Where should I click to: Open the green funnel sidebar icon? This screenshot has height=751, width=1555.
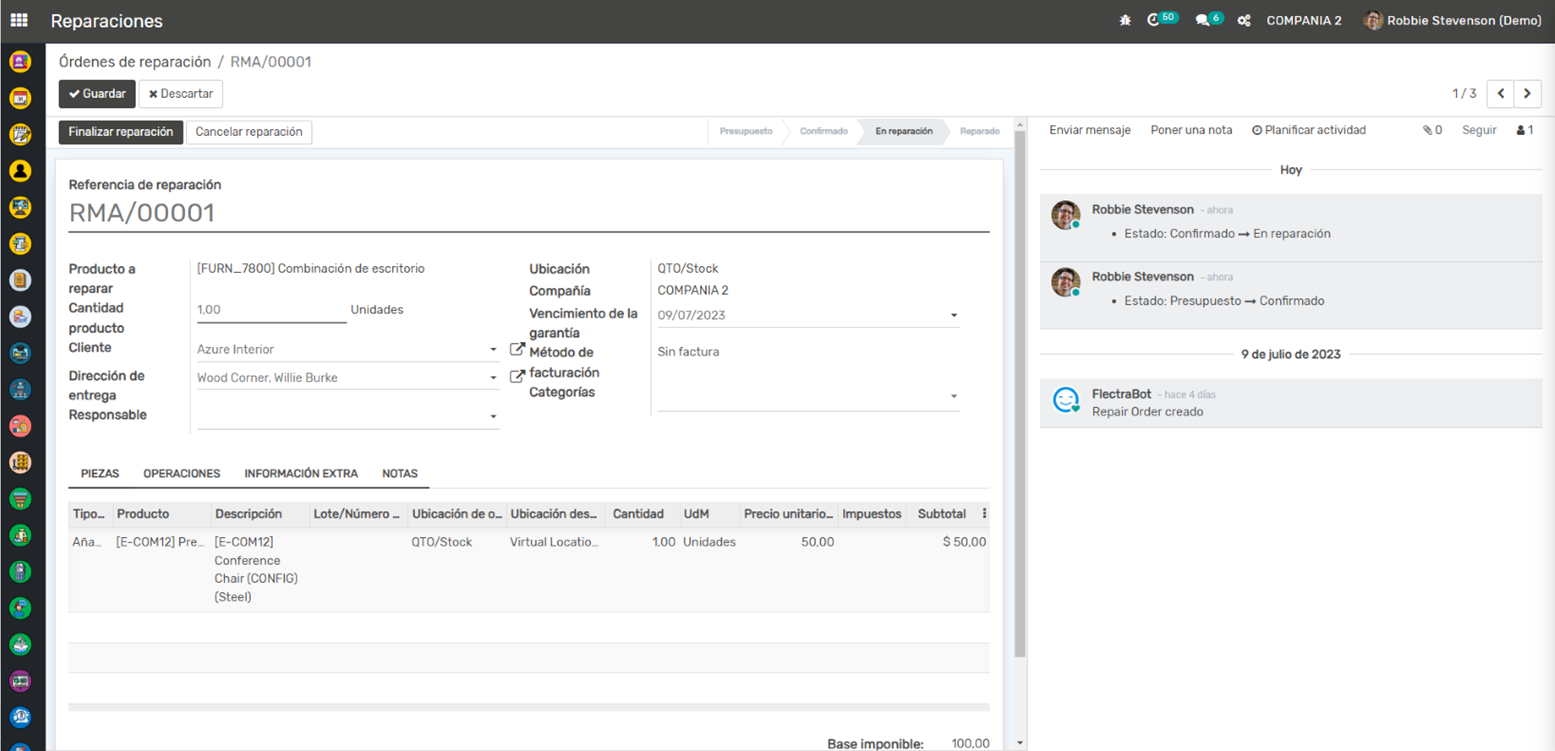[20, 499]
